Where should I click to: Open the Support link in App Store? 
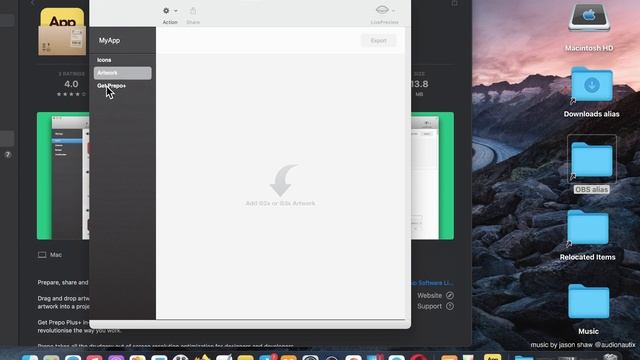[429, 306]
